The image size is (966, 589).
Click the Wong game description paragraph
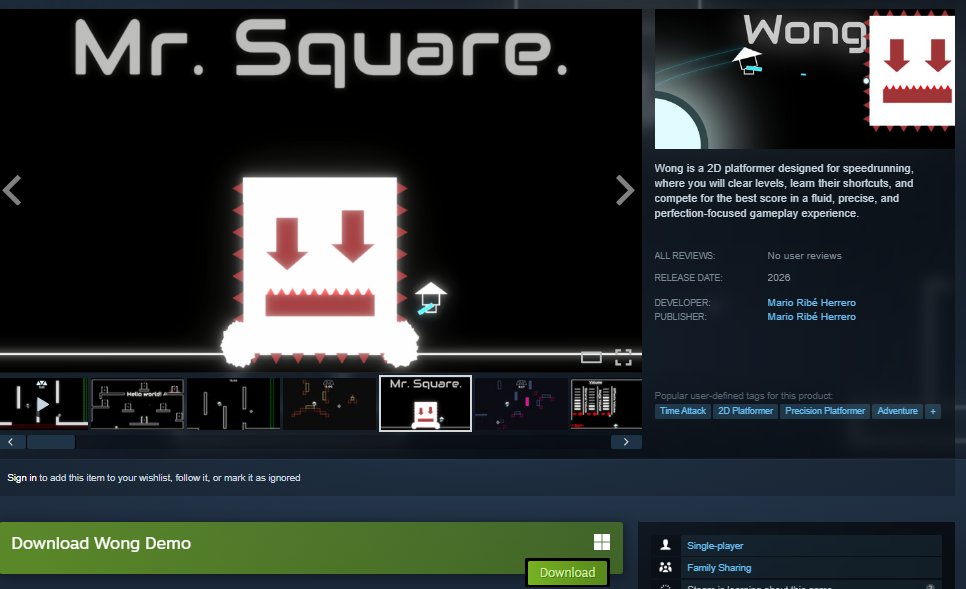coord(784,191)
